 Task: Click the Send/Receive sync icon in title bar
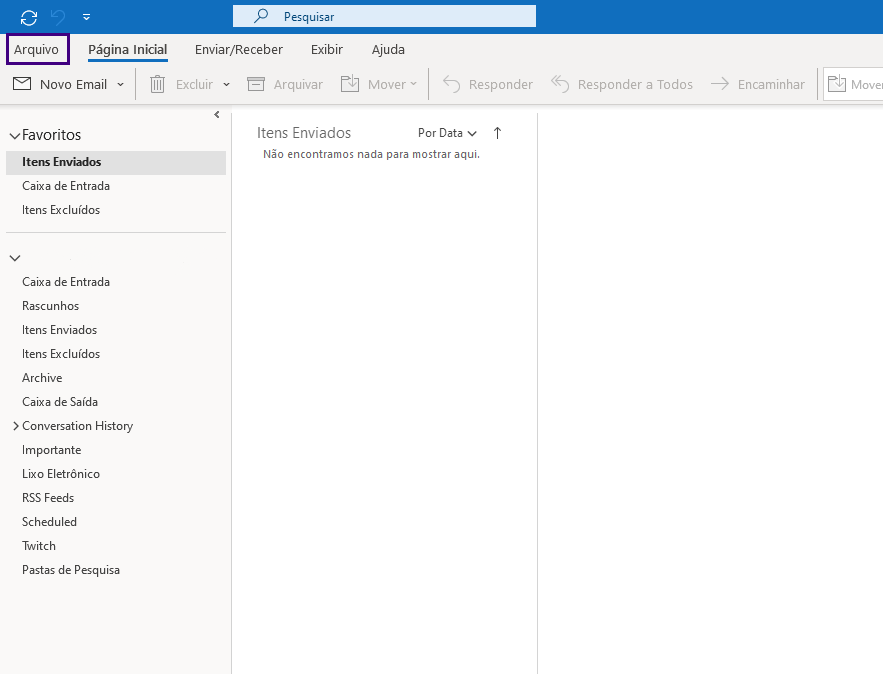click(29, 17)
